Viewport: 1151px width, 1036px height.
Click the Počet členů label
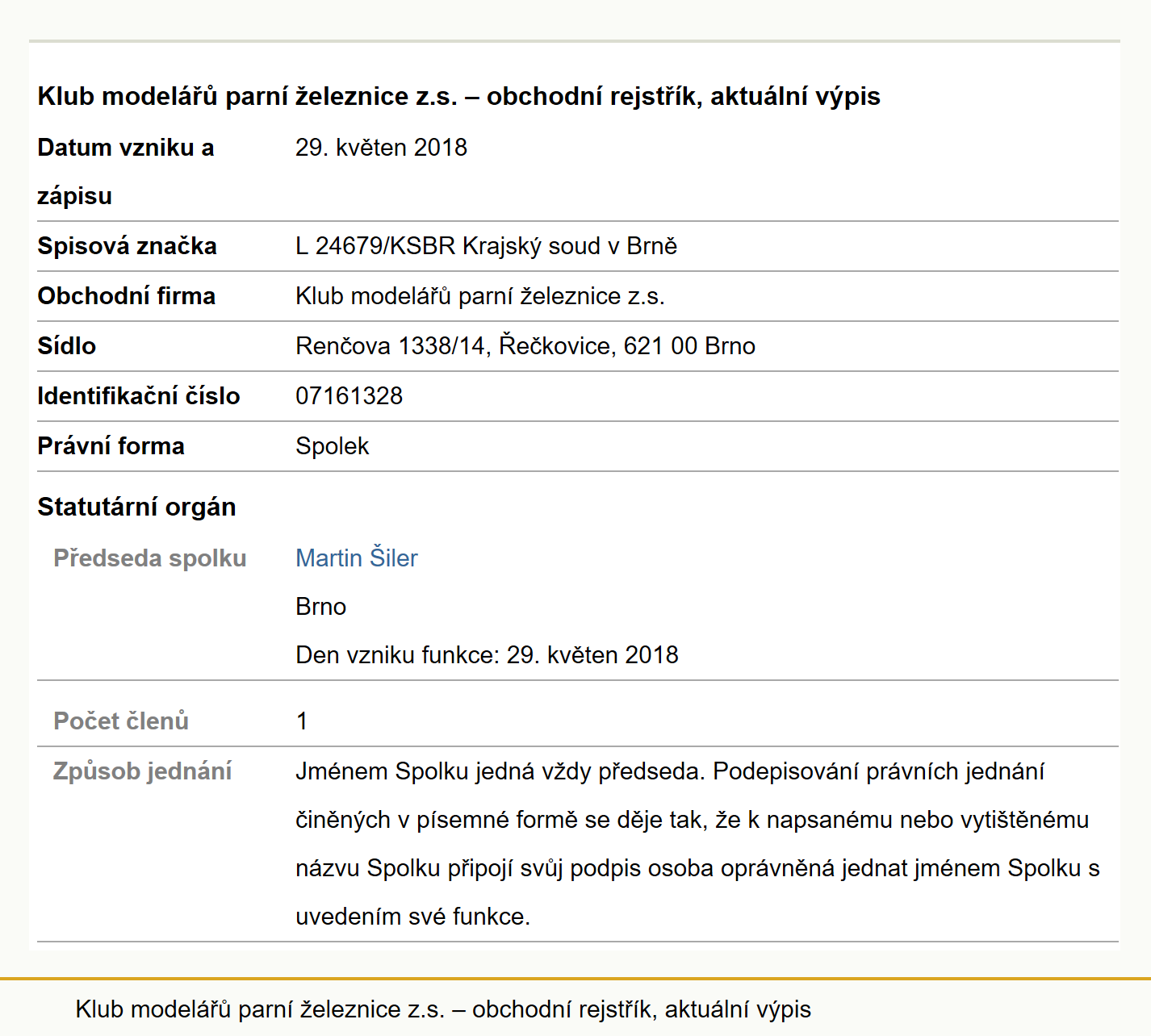(121, 721)
